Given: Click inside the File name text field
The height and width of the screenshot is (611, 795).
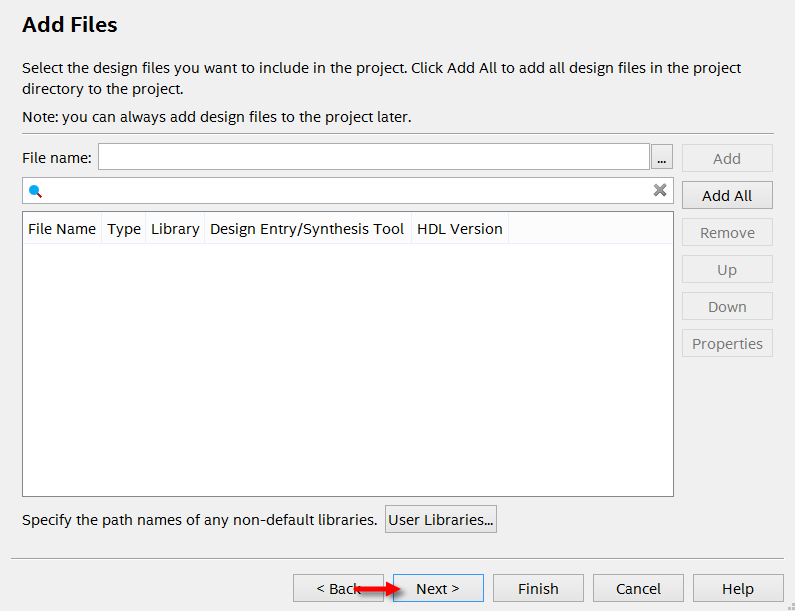Looking at the screenshot, I should [x=373, y=158].
